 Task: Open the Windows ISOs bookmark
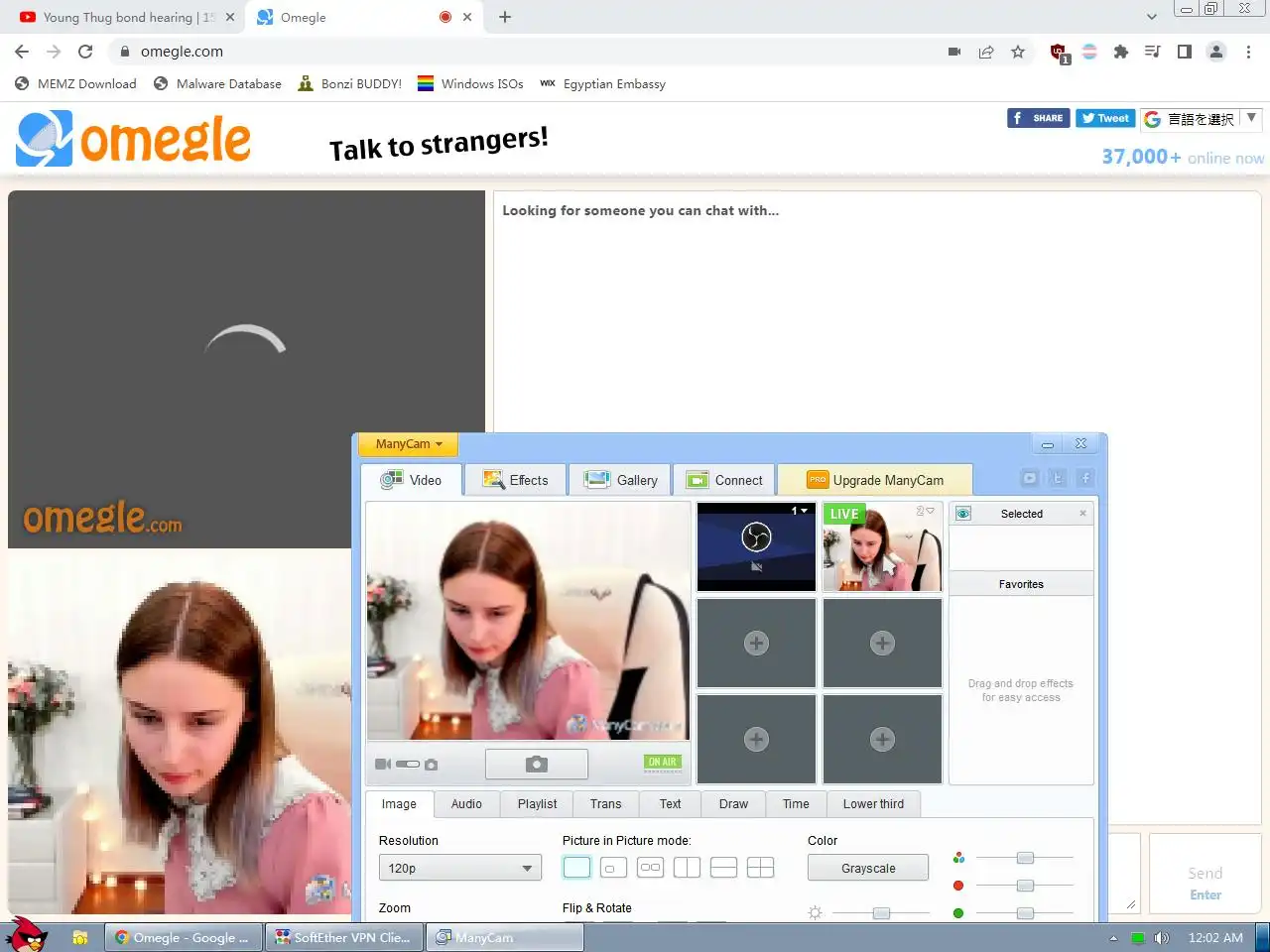[470, 84]
